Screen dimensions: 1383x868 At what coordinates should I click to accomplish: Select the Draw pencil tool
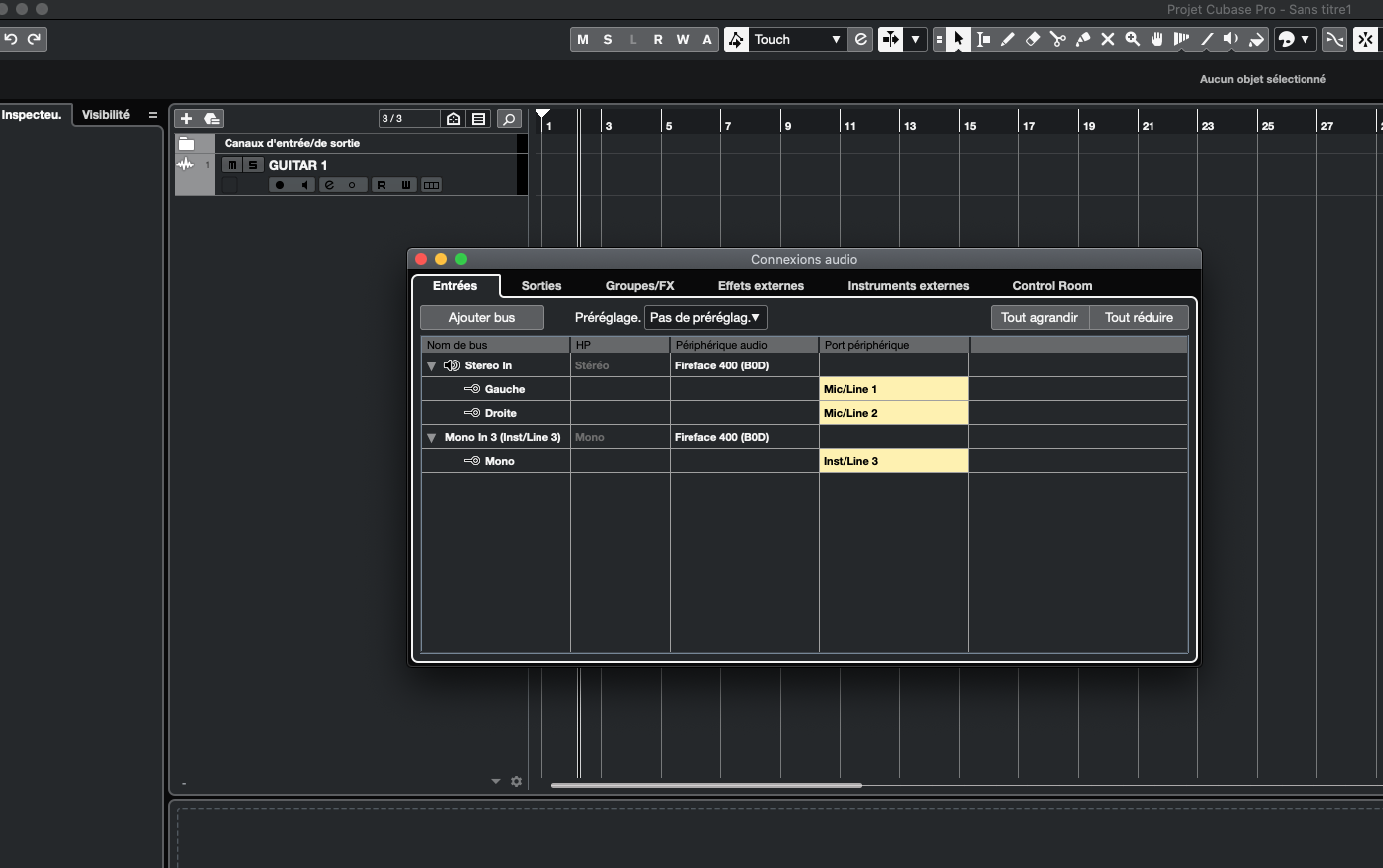tap(1007, 40)
